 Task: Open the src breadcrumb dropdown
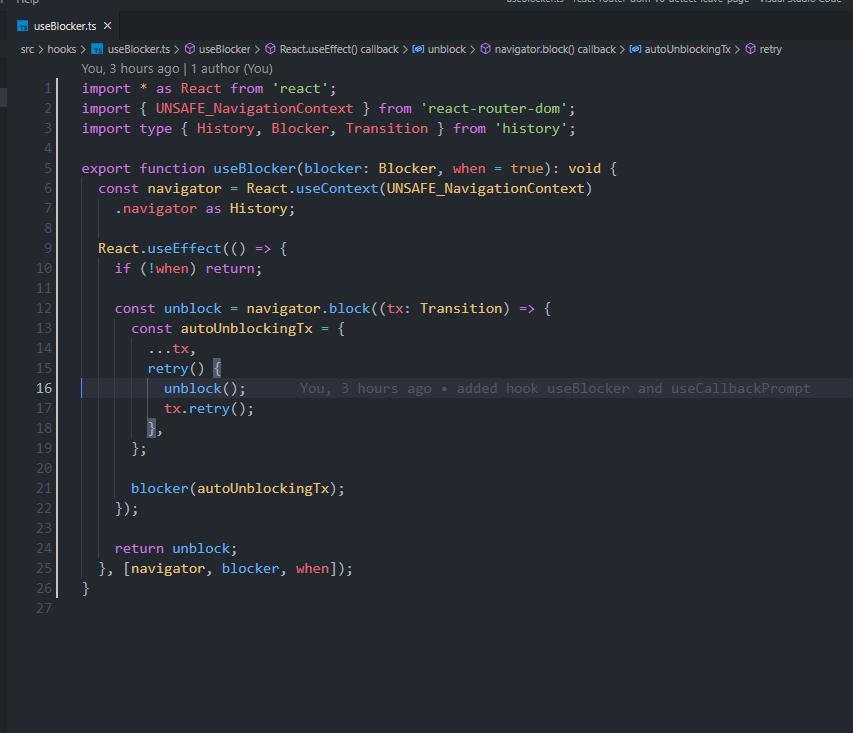(27, 48)
